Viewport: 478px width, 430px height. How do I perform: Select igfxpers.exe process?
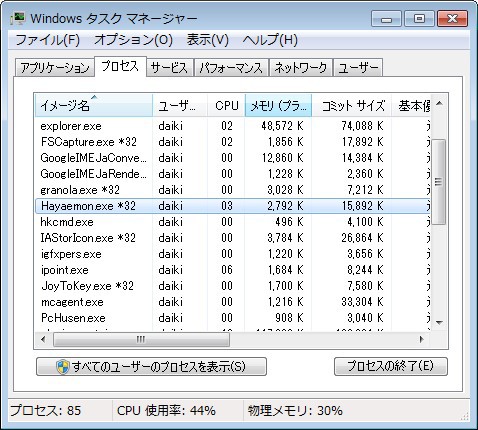pos(233,254)
